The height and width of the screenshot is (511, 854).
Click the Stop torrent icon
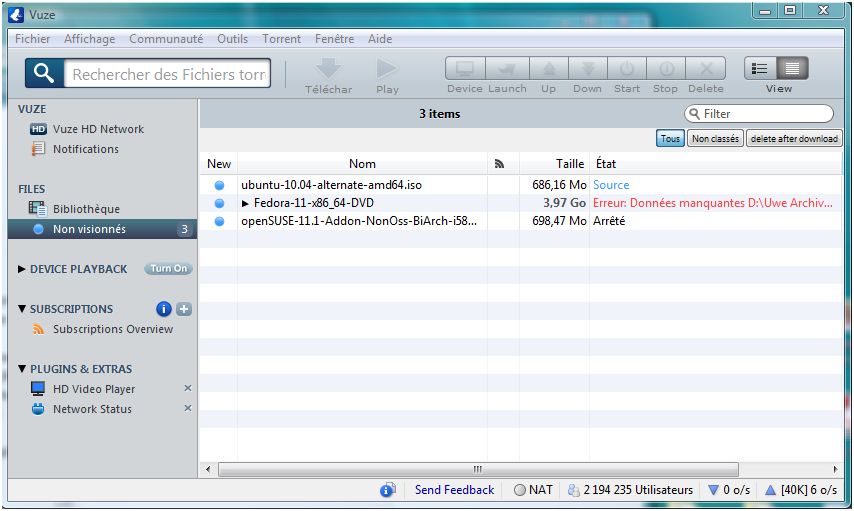[665, 69]
